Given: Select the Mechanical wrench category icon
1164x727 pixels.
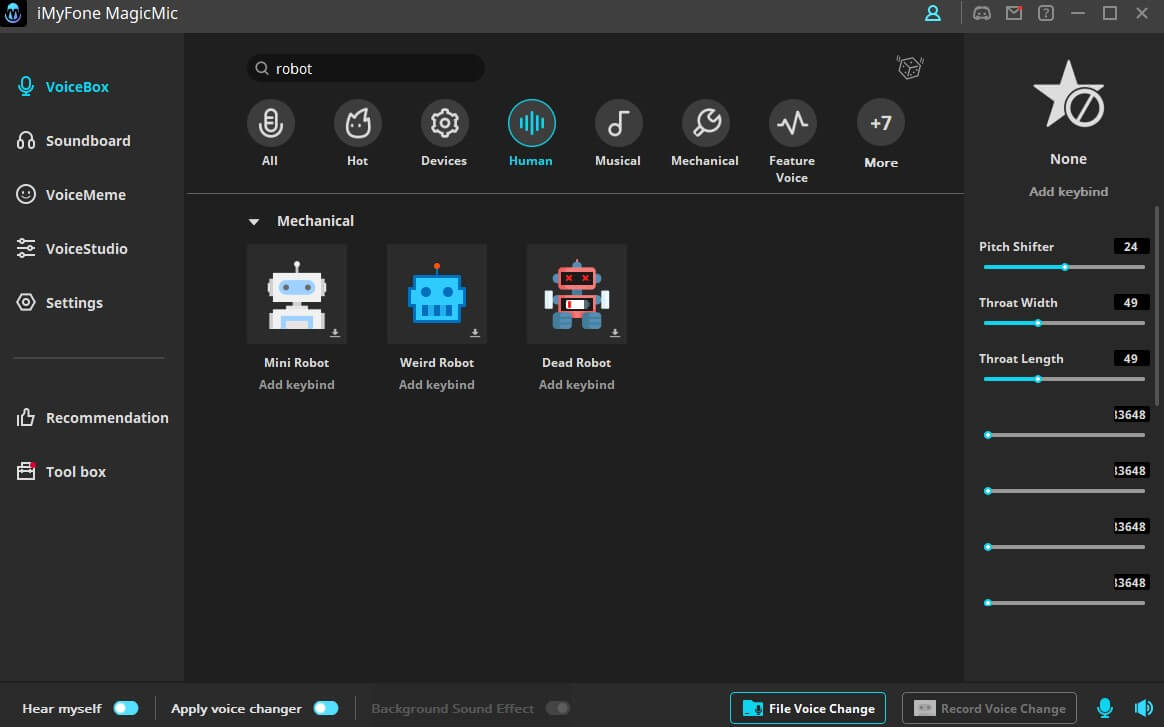Looking at the screenshot, I should click(705, 123).
